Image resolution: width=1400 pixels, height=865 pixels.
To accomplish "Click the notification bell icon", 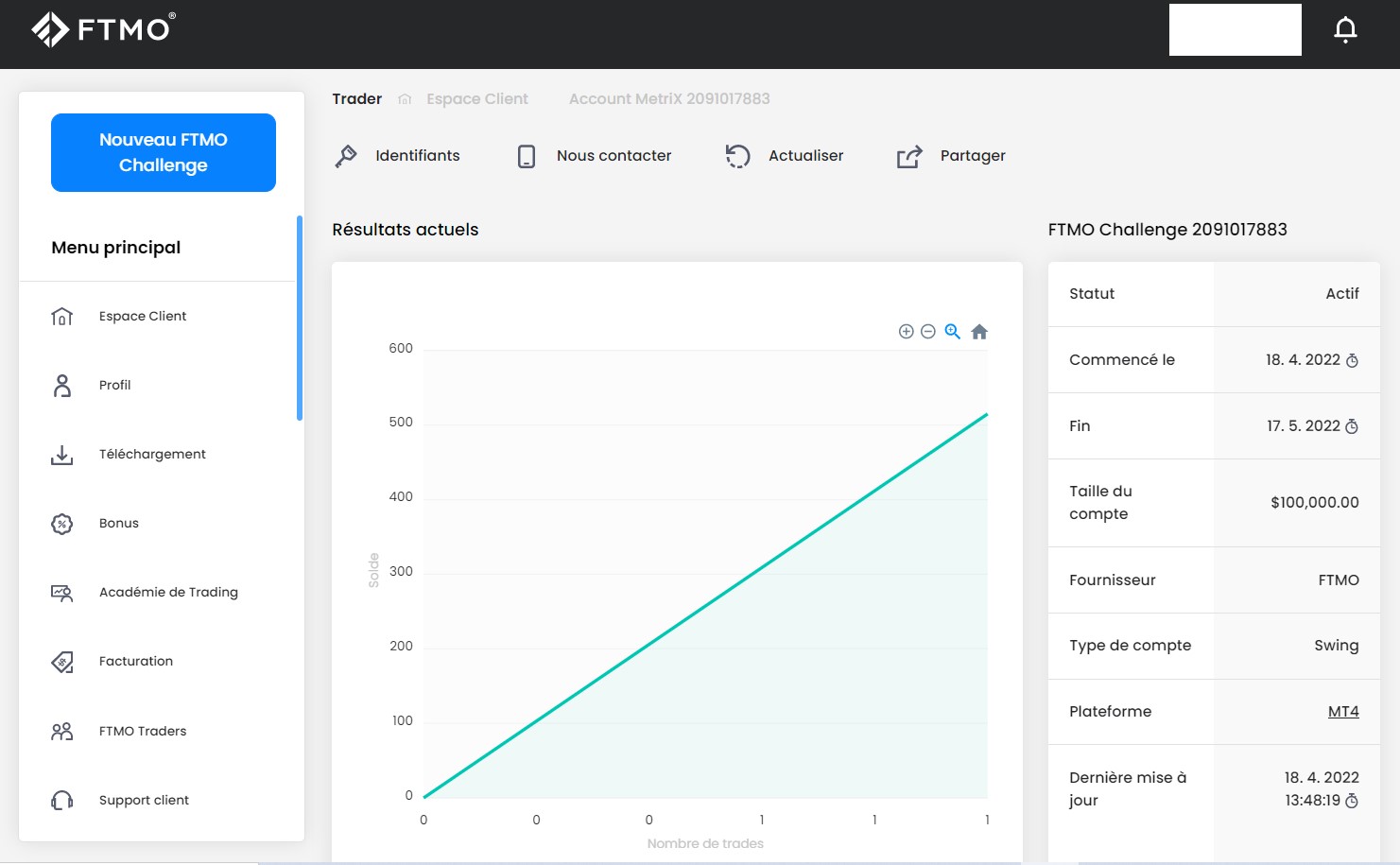I will tap(1345, 30).
